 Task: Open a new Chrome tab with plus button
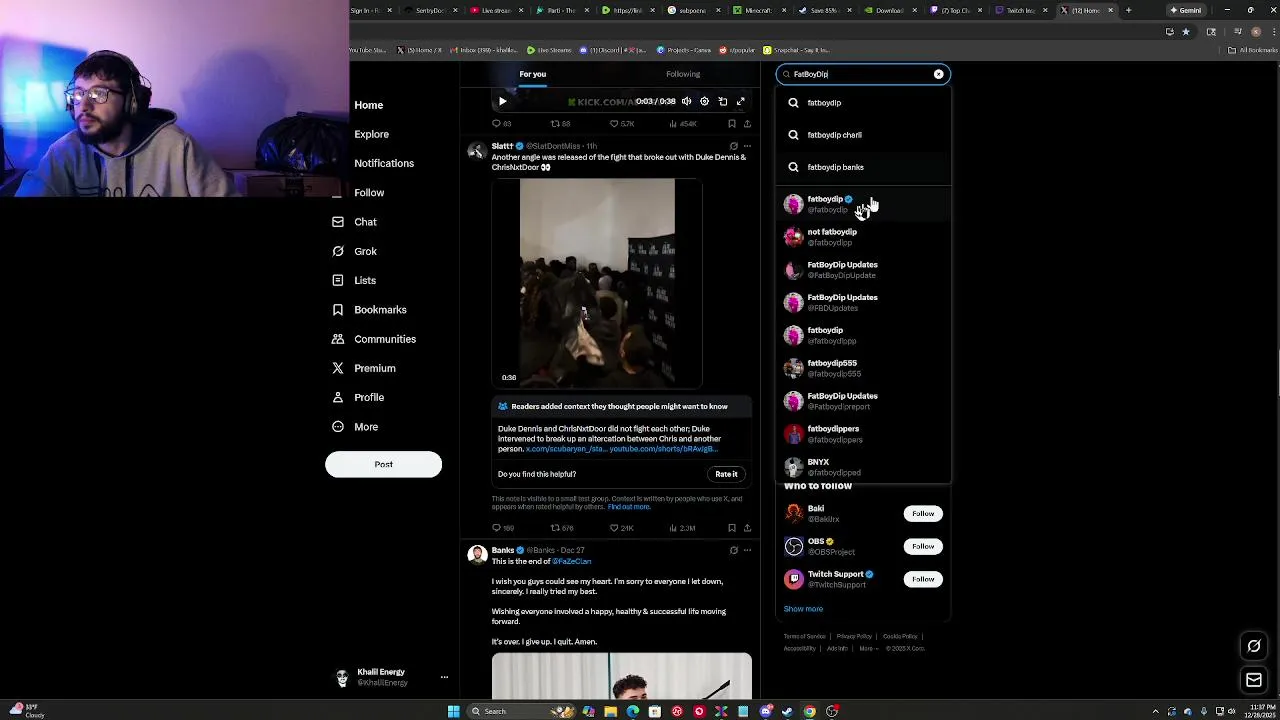tap(1128, 10)
